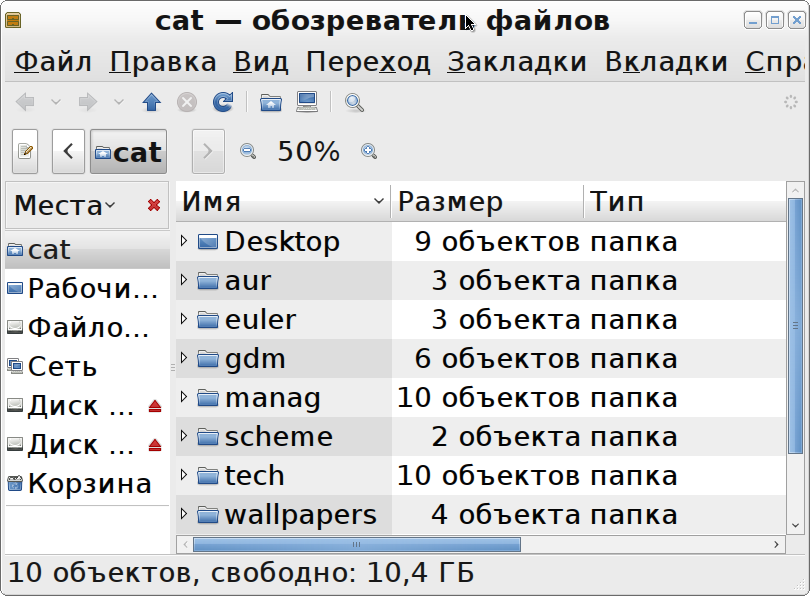Reload the current folder view
This screenshot has height=596, width=810.
(x=223, y=102)
